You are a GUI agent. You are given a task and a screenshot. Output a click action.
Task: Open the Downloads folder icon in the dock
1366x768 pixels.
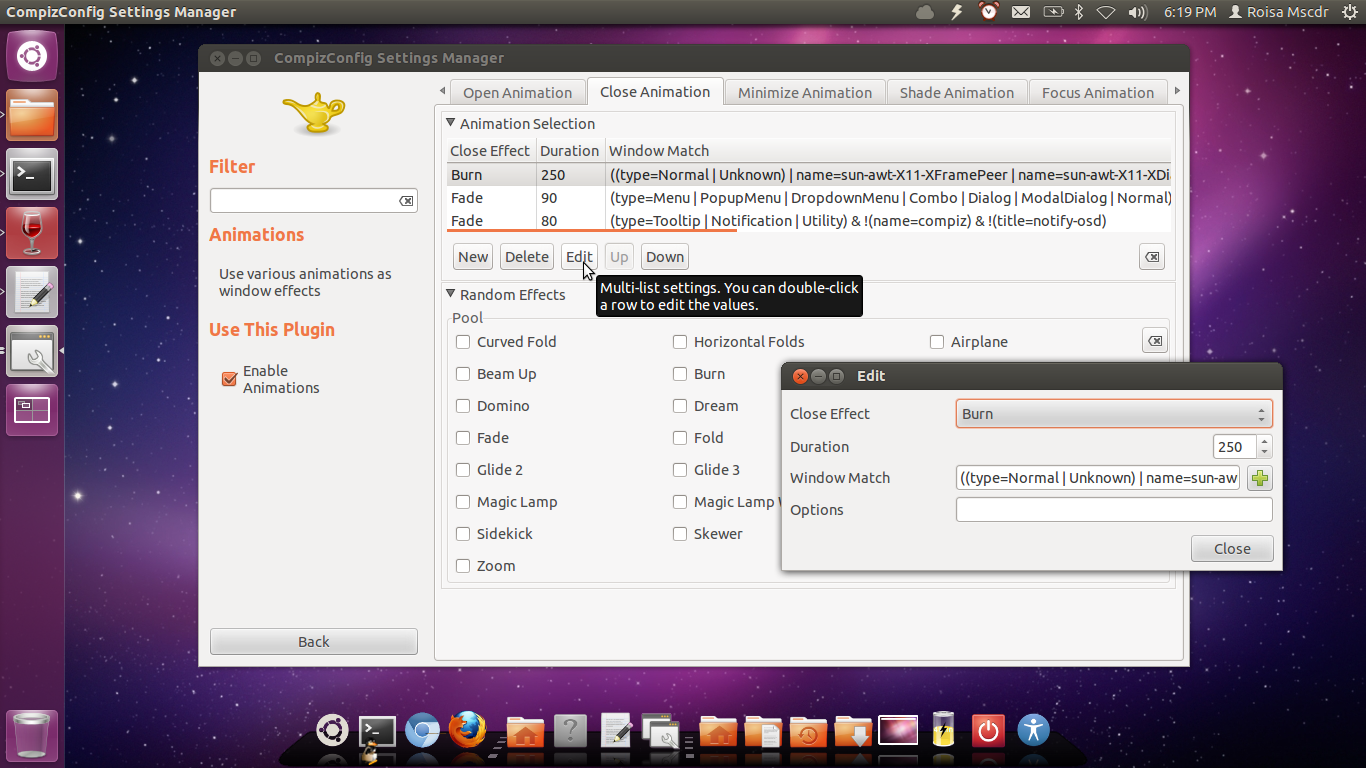pos(853,731)
